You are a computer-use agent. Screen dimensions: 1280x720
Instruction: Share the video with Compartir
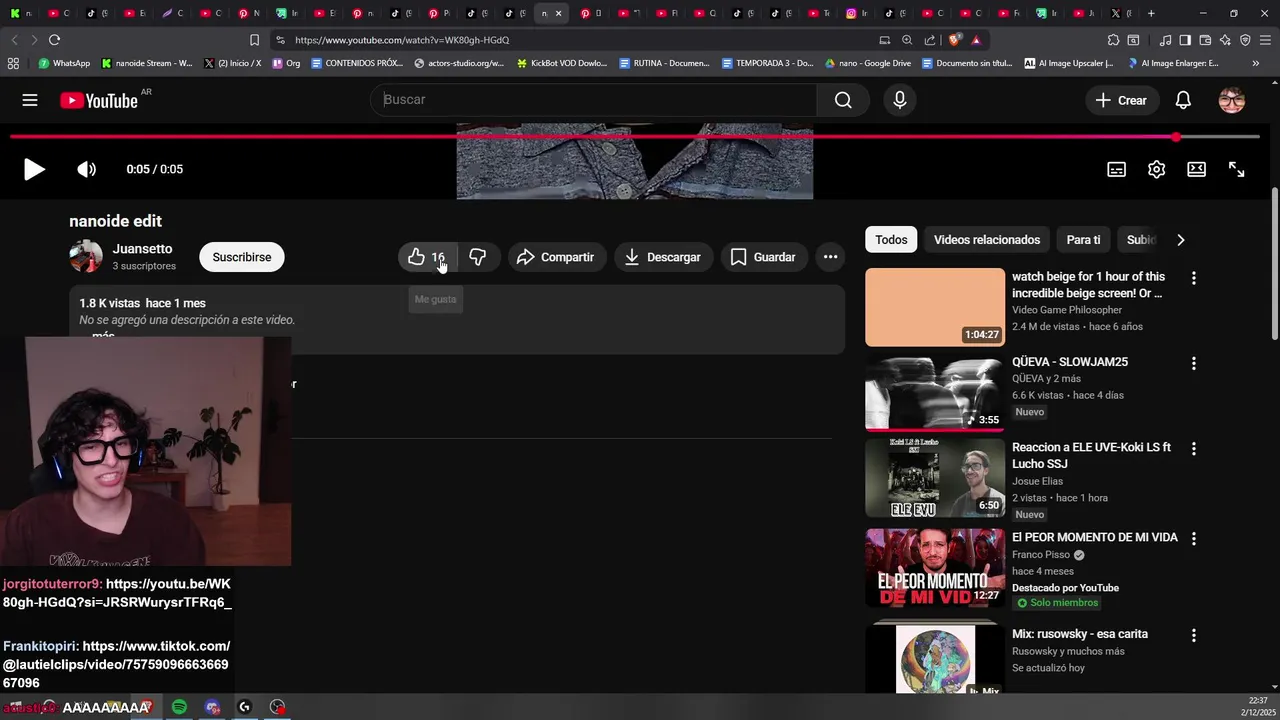pyautogui.click(x=555, y=257)
